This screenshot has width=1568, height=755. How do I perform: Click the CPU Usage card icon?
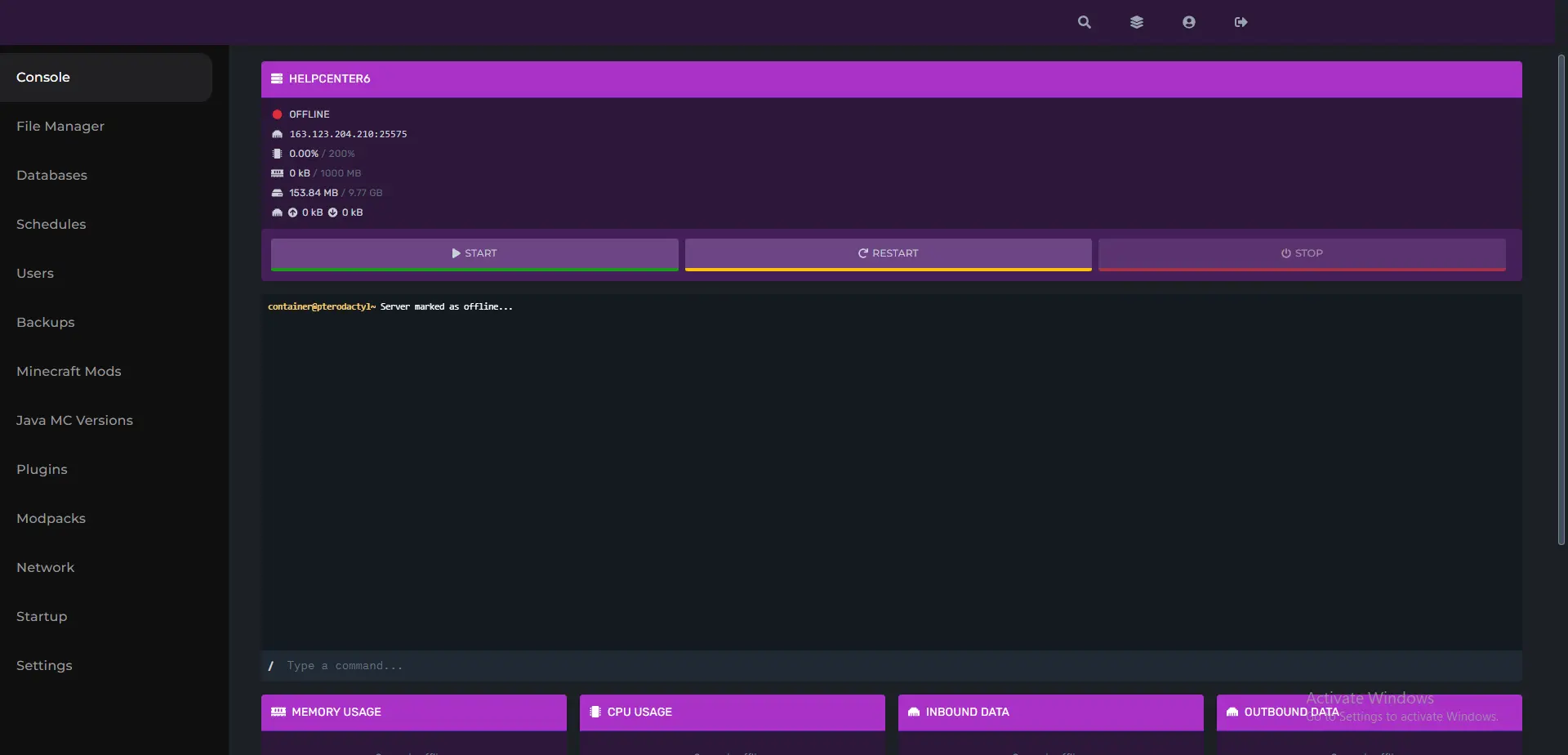click(595, 712)
